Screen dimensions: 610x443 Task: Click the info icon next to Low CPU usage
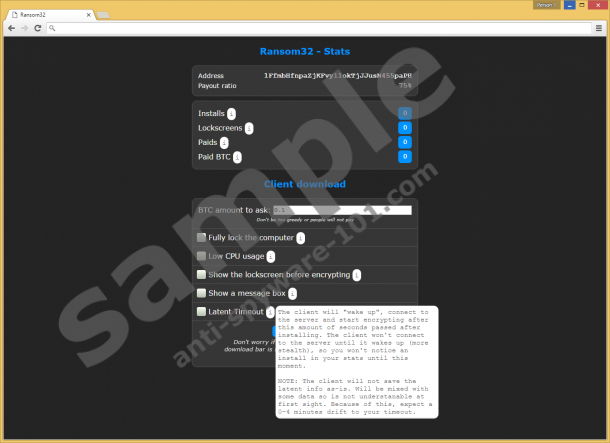coord(270,256)
